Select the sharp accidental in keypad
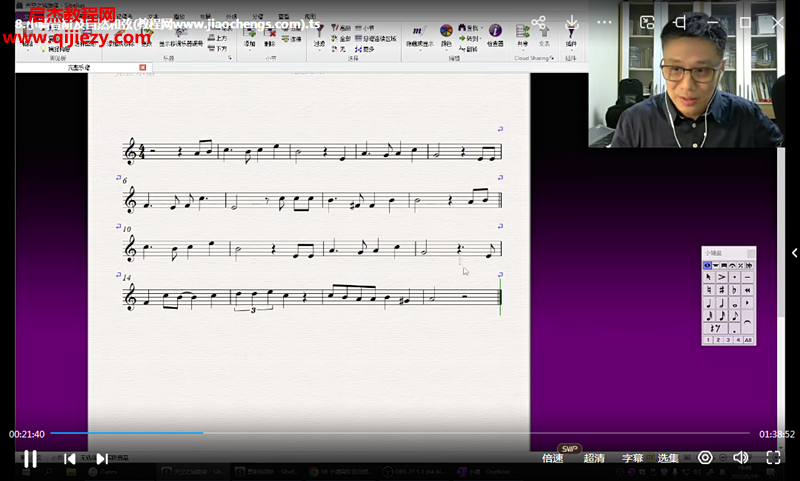This screenshot has width=800, height=481. pos(721,290)
